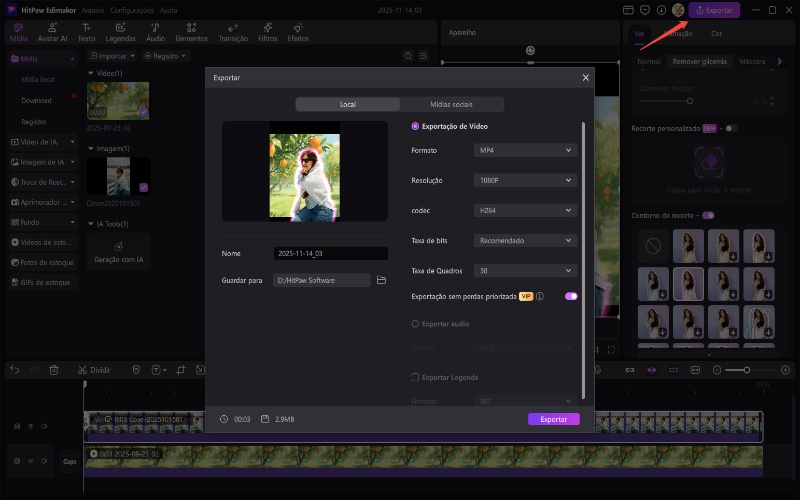Viewport: 800px width, 500px height.
Task: Click the Nome text field
Action: coord(330,254)
